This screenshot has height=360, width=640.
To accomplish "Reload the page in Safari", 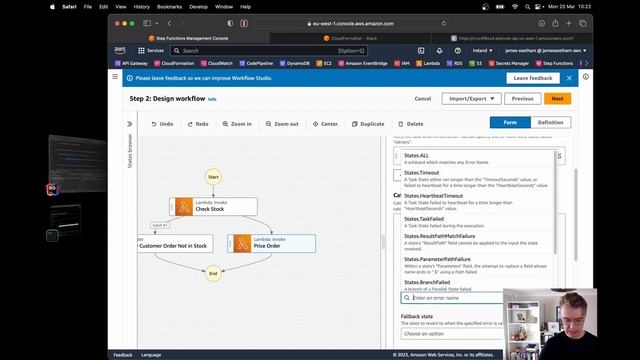I will [444, 24].
